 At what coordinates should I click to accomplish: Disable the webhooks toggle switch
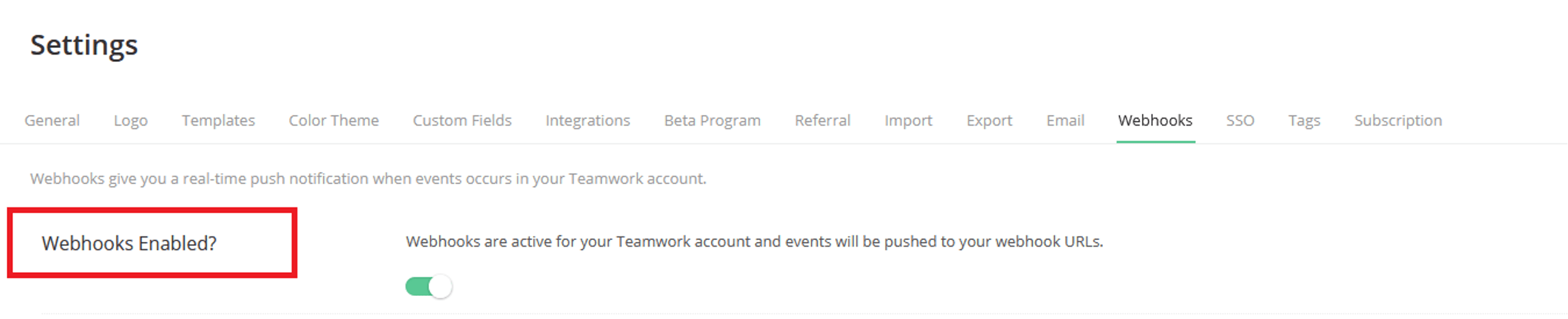pyautogui.click(x=429, y=286)
